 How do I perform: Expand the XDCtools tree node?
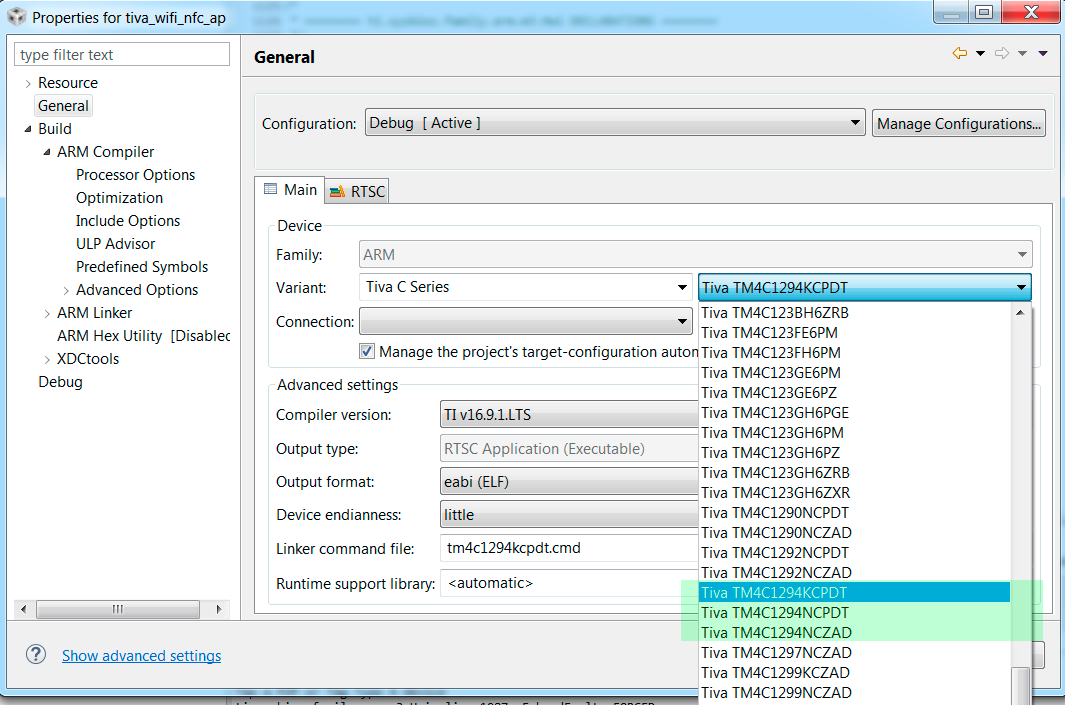coord(47,359)
